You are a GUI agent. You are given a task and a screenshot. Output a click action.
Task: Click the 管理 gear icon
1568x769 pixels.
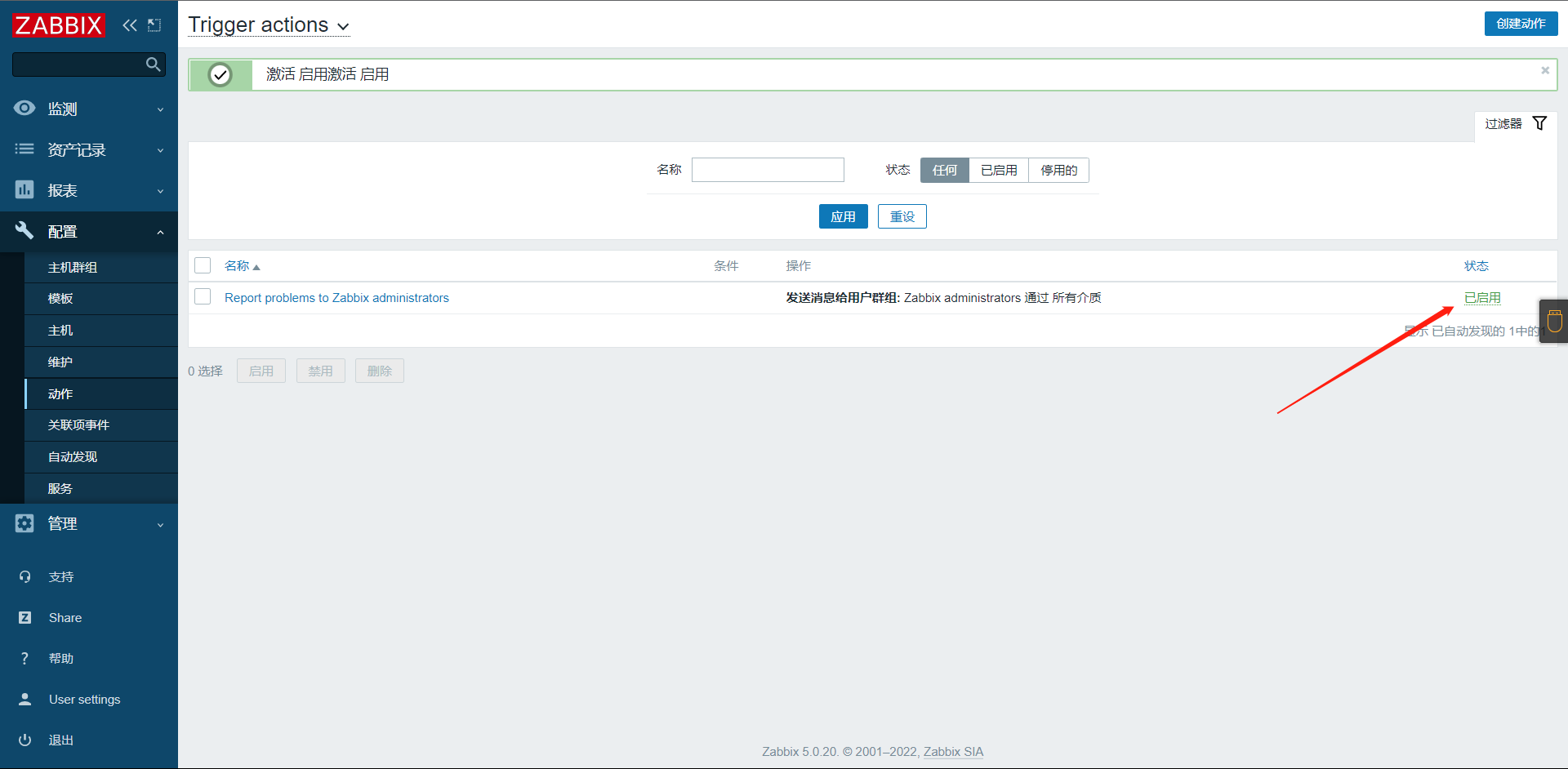(x=24, y=523)
